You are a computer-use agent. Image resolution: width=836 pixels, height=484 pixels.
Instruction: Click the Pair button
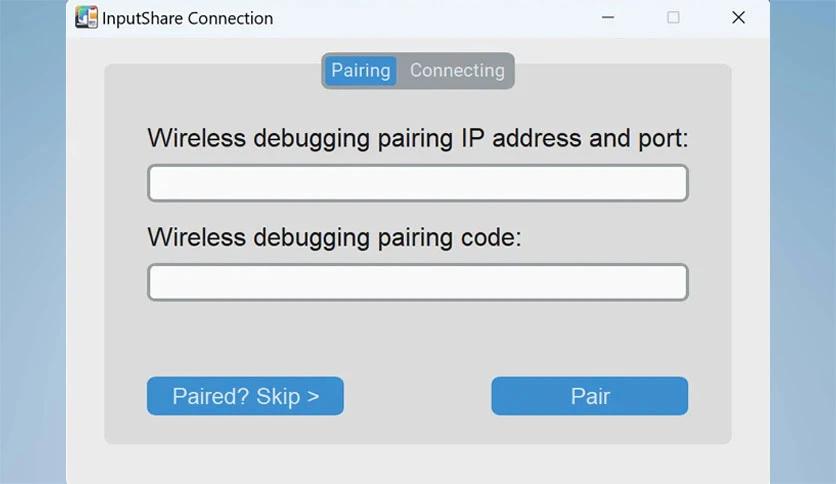coord(590,396)
